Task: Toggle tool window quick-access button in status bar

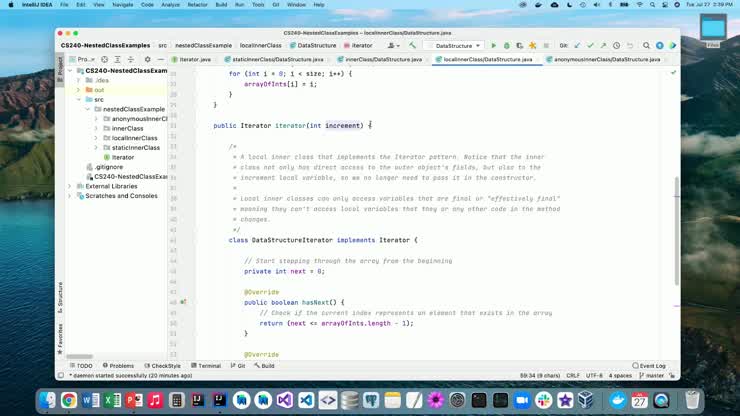Action: 61,376
